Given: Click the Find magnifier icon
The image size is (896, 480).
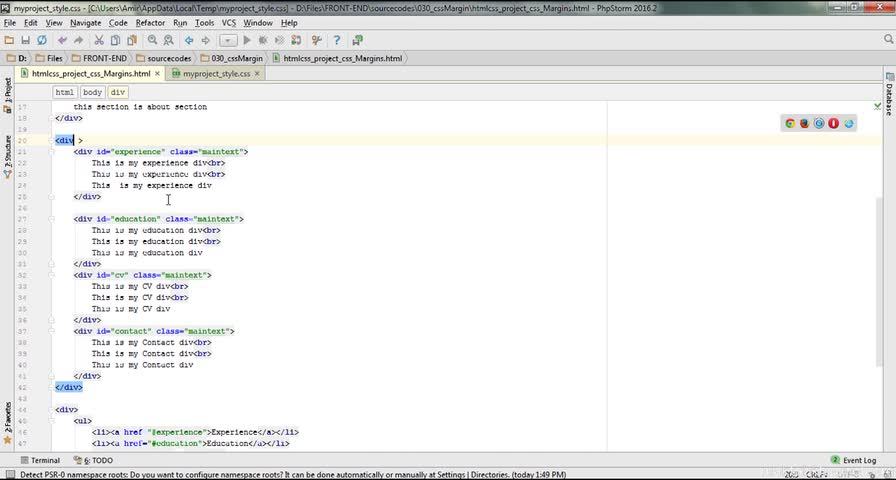Looking at the screenshot, I should [x=153, y=41].
